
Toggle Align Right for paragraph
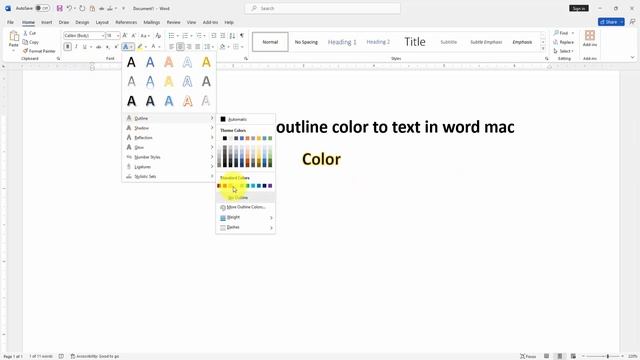(x=189, y=47)
